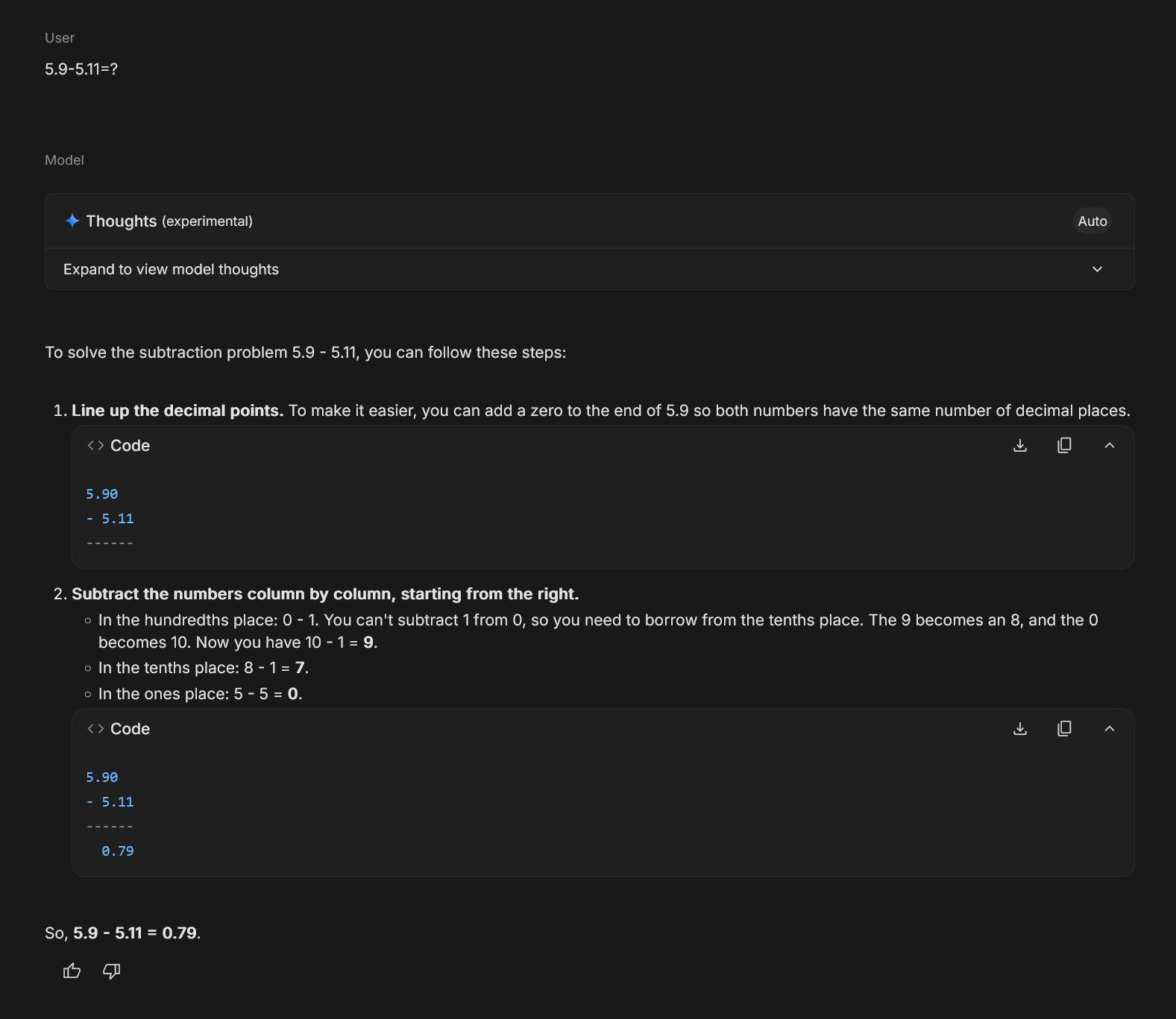Click "Expand to view model thoughts" text
The image size is (1176, 1019).
coord(171,269)
